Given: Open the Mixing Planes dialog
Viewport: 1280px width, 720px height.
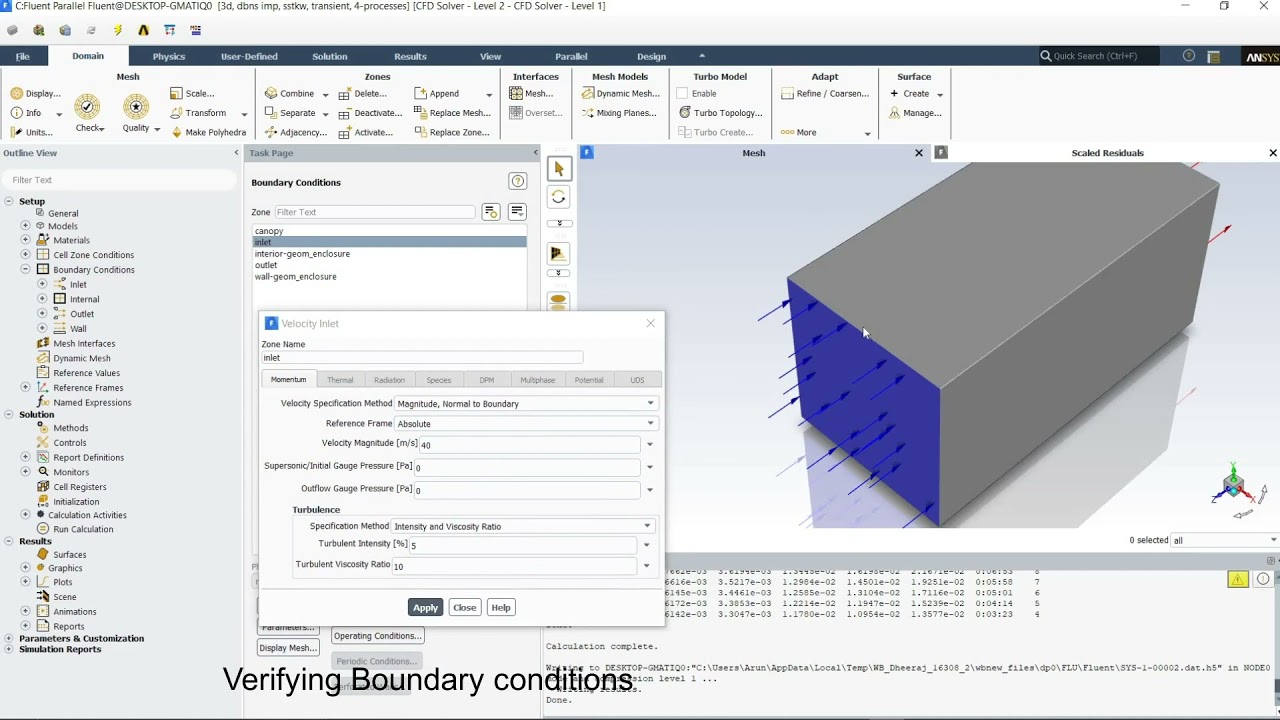Looking at the screenshot, I should [618, 113].
